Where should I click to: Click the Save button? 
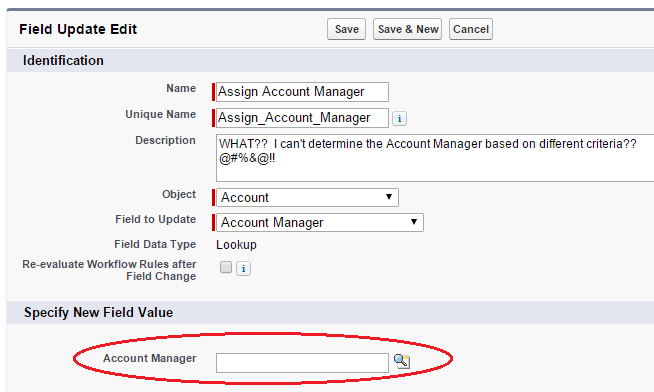tap(346, 29)
